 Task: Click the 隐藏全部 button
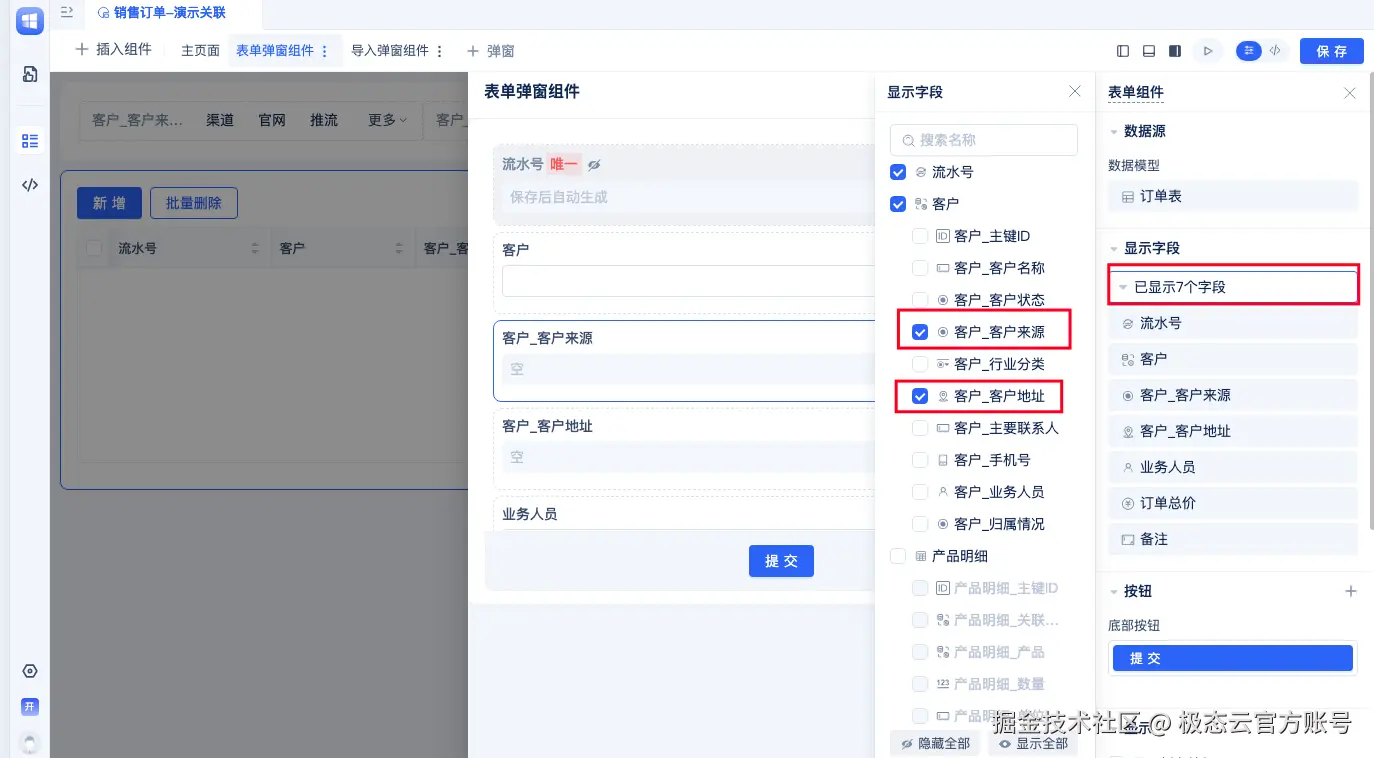coord(935,743)
